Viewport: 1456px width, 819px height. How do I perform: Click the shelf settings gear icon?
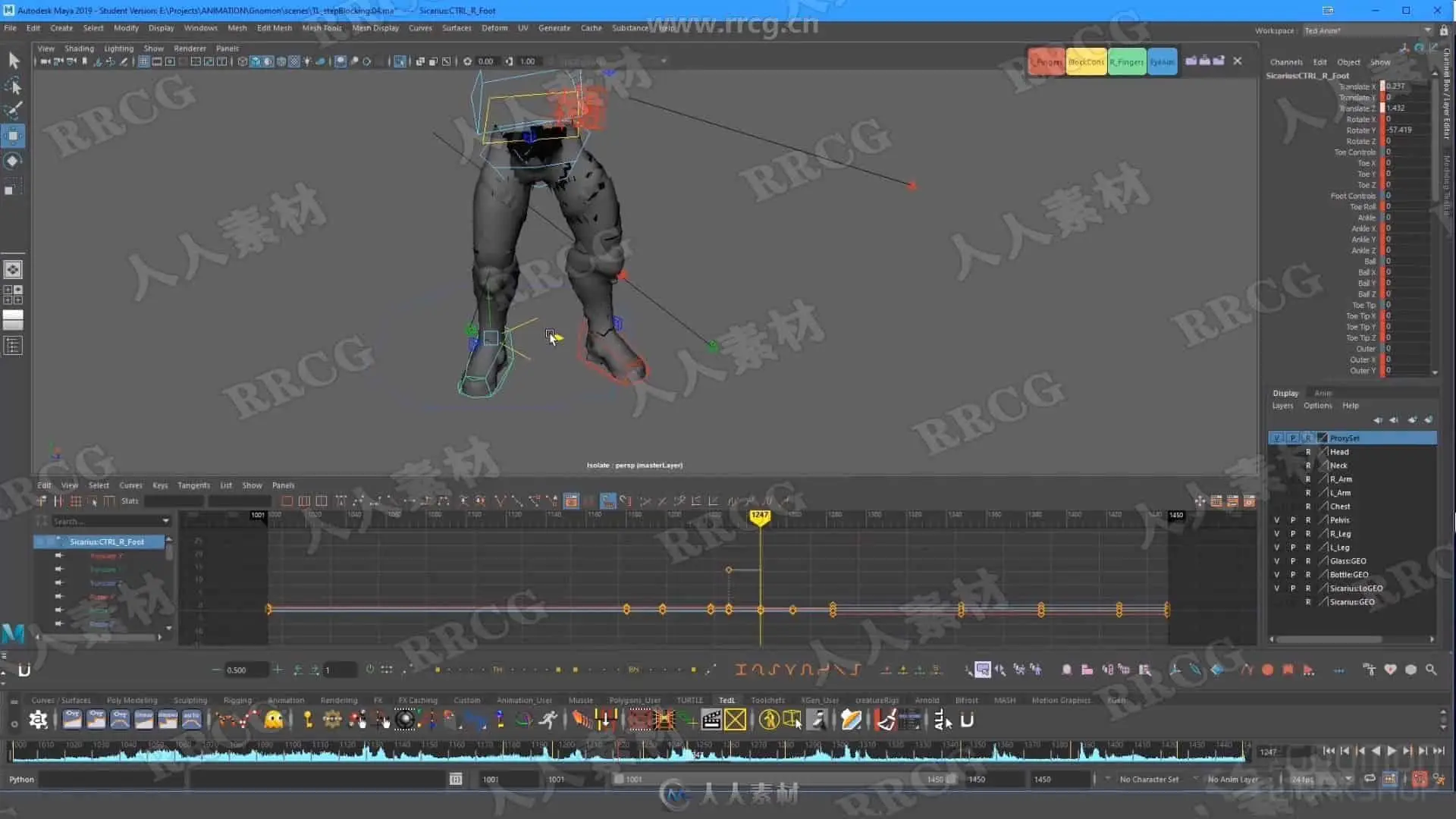click(x=38, y=720)
